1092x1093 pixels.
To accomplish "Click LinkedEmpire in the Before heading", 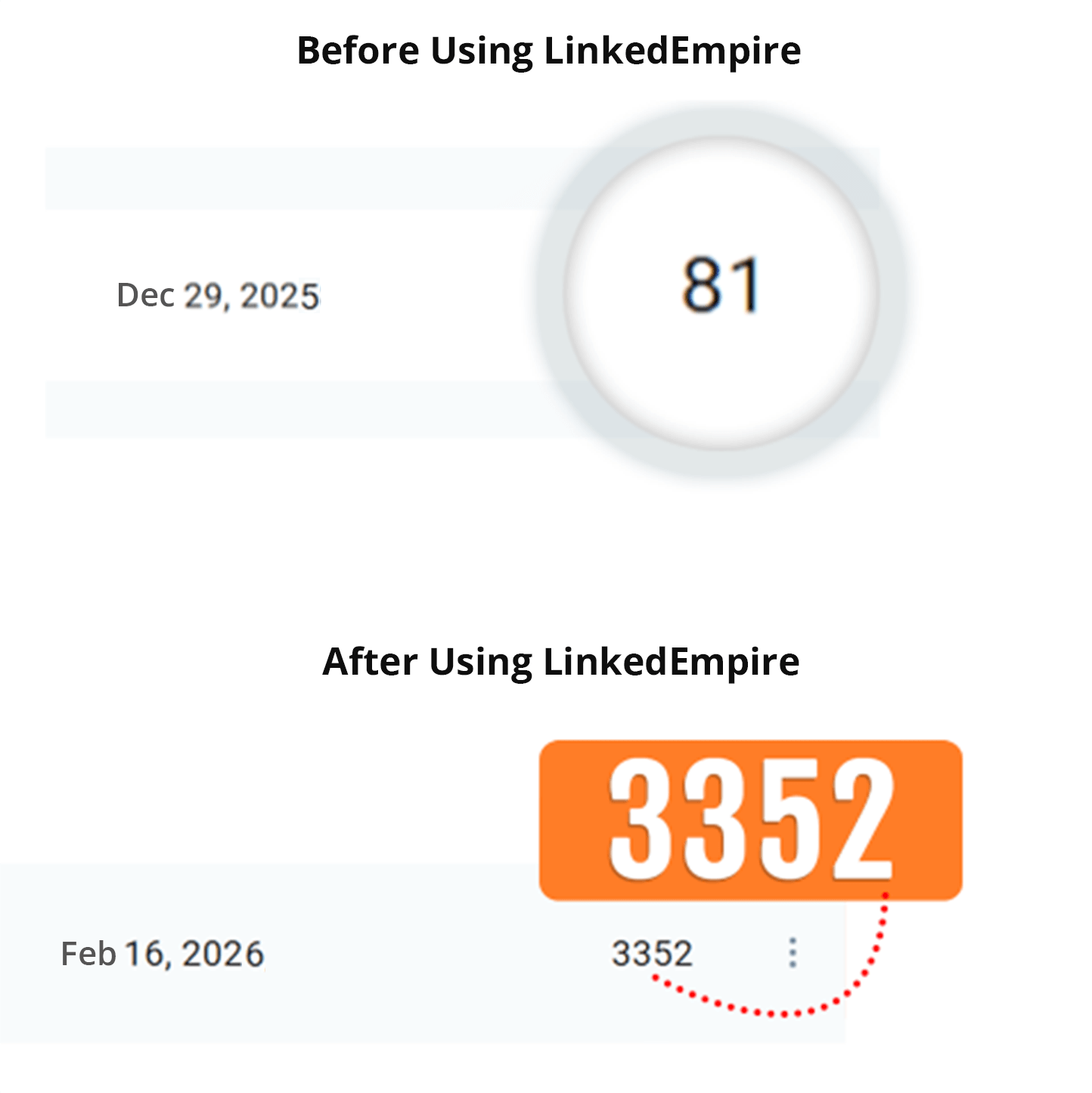I will pos(672,51).
